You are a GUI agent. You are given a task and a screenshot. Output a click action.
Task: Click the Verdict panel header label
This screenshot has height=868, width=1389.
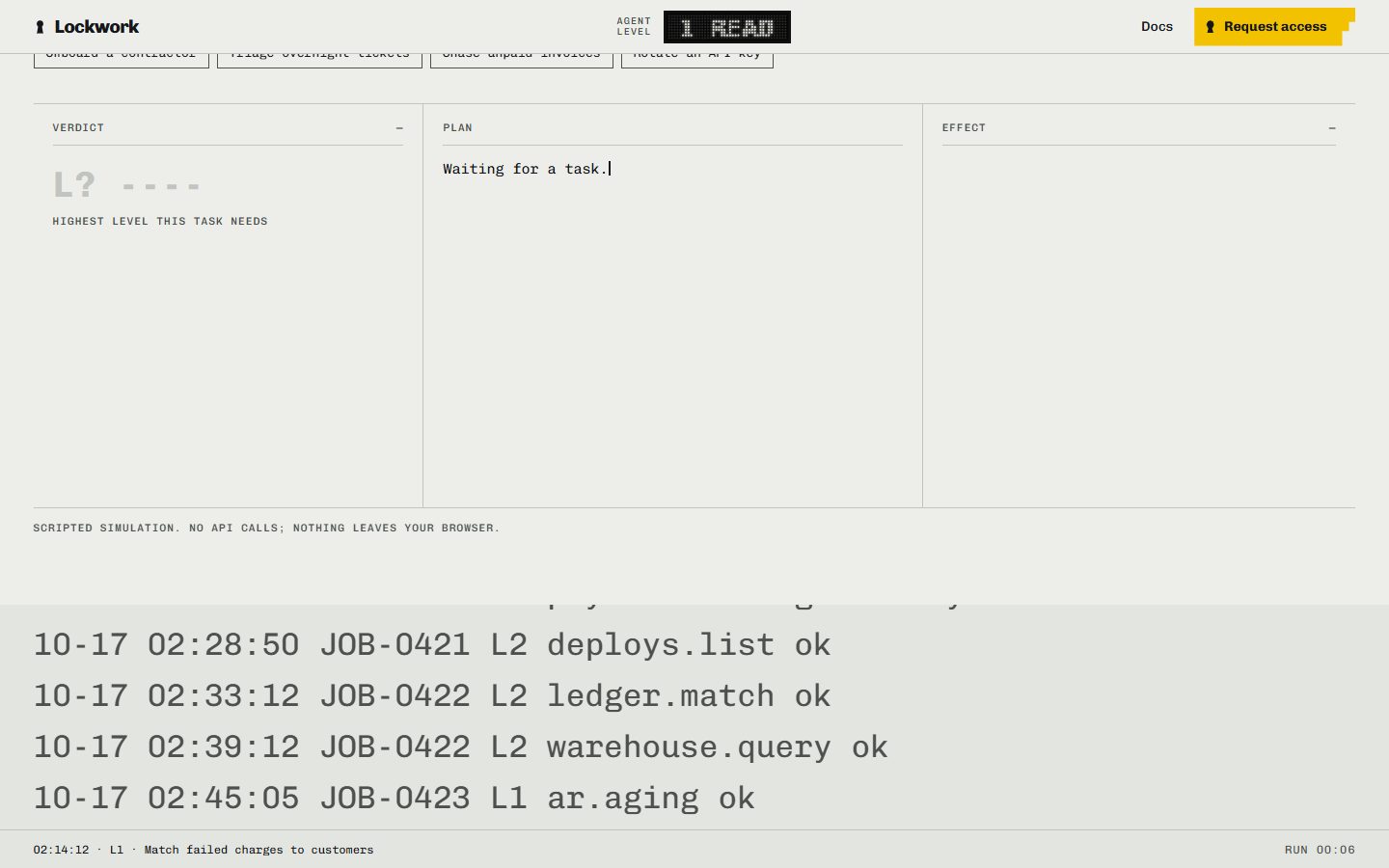pos(78,128)
